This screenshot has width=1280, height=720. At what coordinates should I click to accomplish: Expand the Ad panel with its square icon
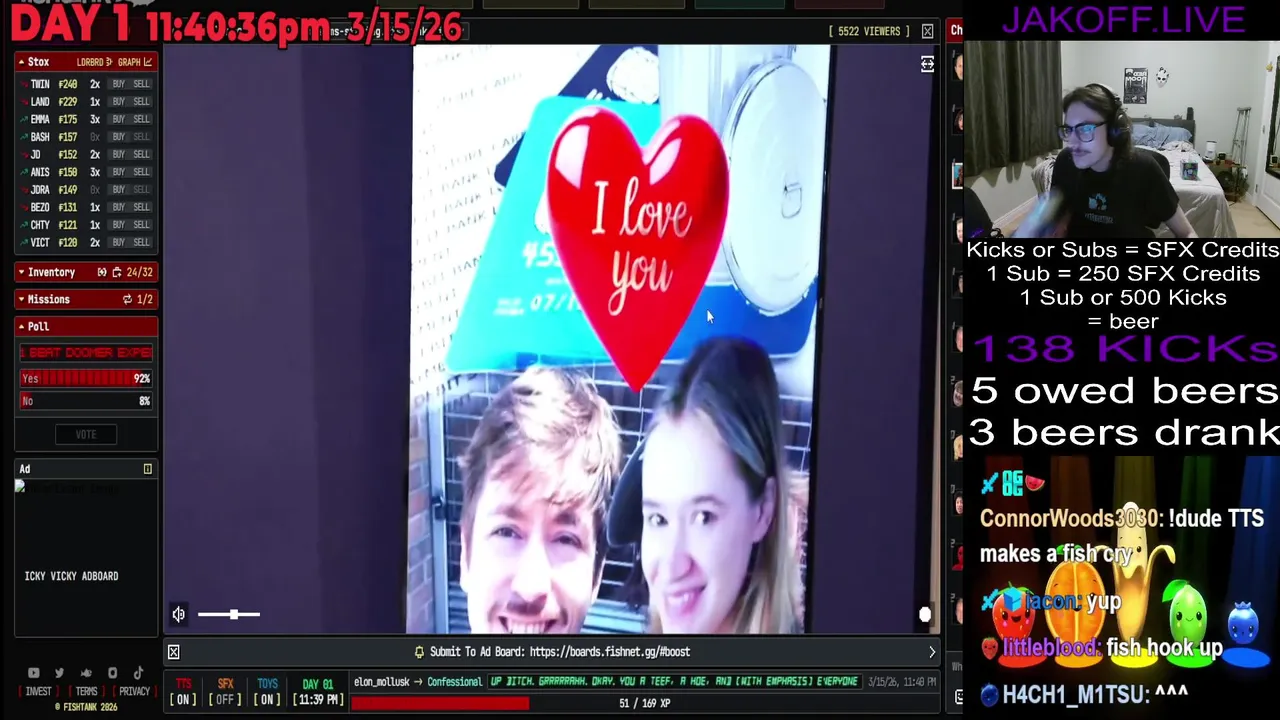[x=147, y=469]
